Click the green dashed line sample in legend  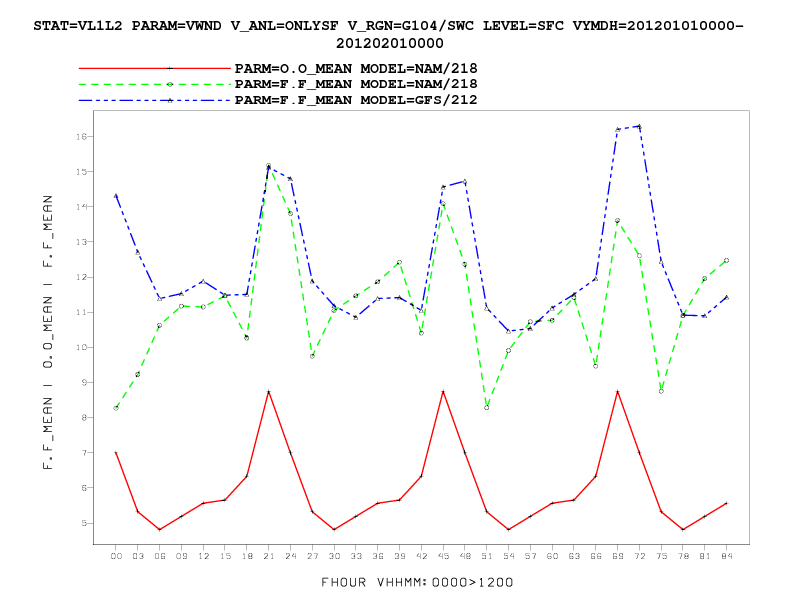155,84
